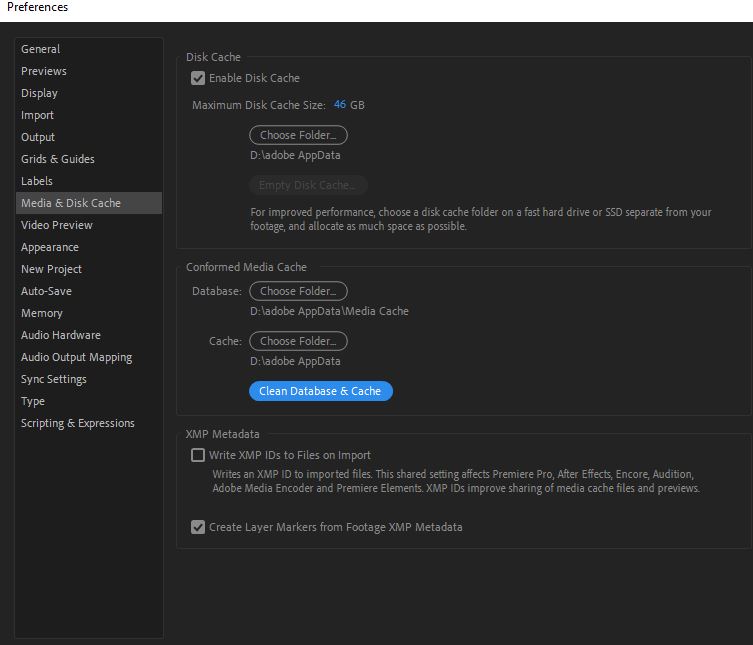Toggle the Enable Disk Cache checkbox
This screenshot has width=753, height=645.
coord(198,78)
